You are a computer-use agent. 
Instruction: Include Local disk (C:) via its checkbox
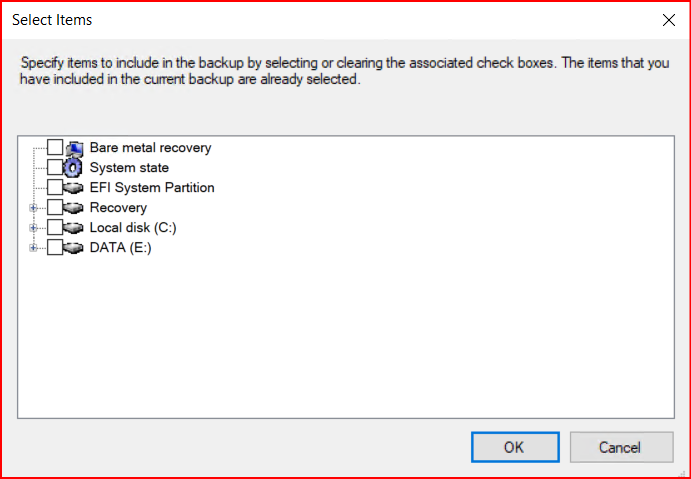click(55, 228)
